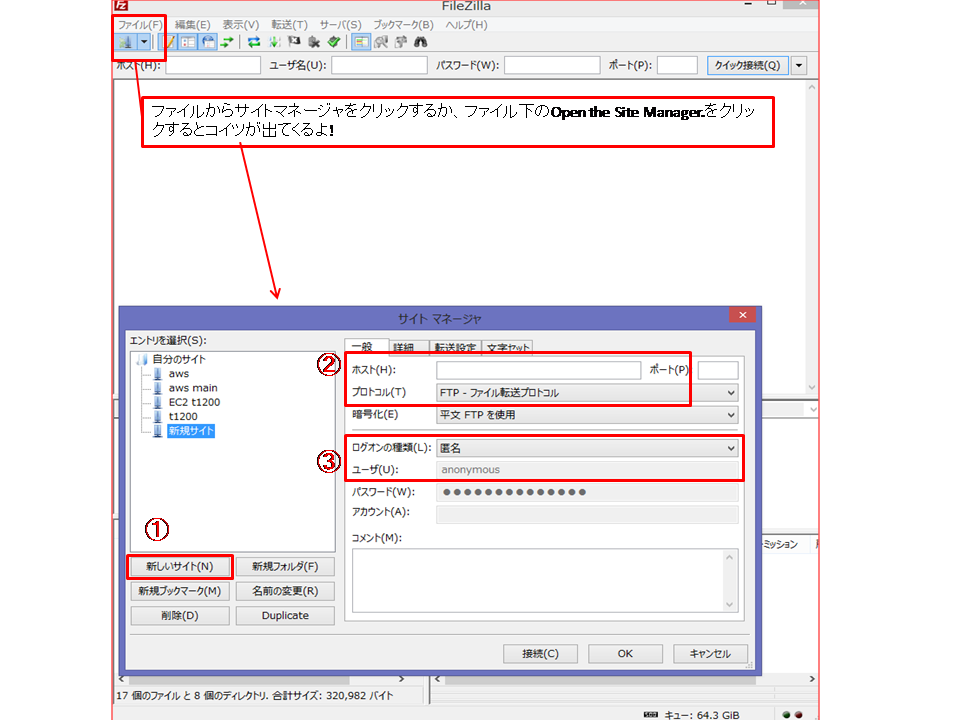Open the 転送(T) menu
960x720 pixels.
pos(289,24)
